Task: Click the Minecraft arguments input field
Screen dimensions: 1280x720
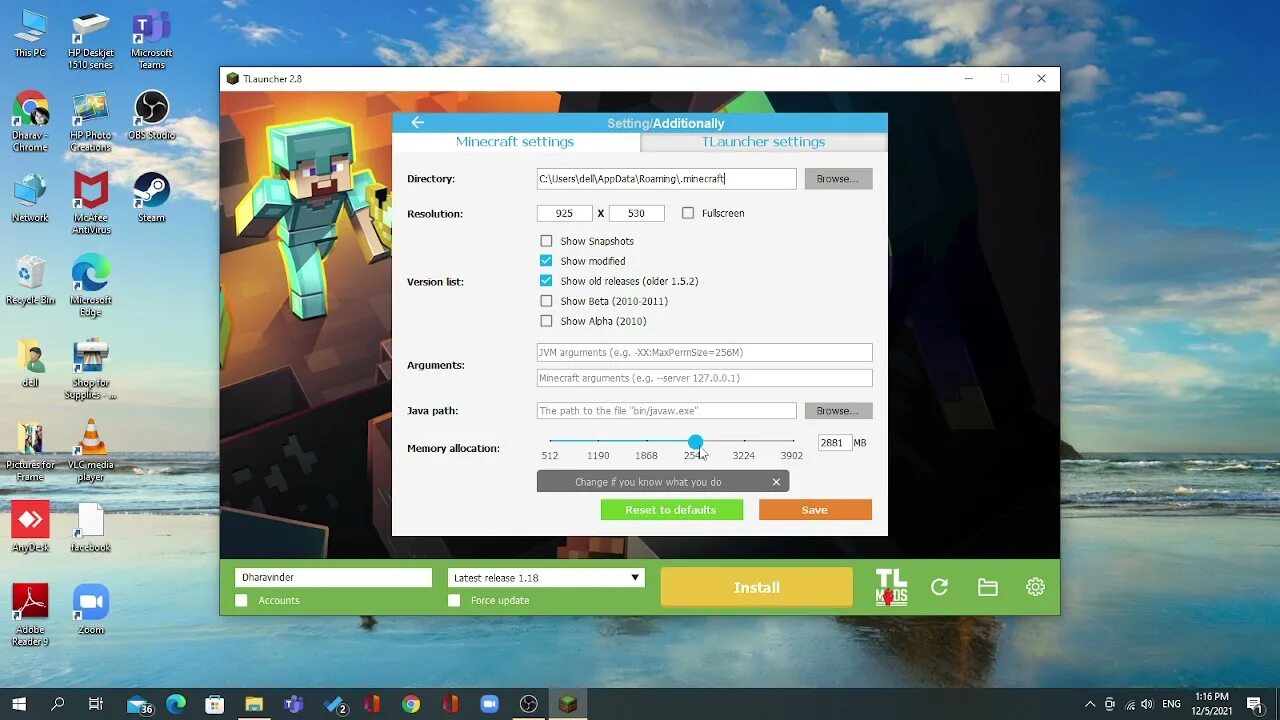Action: pos(704,378)
